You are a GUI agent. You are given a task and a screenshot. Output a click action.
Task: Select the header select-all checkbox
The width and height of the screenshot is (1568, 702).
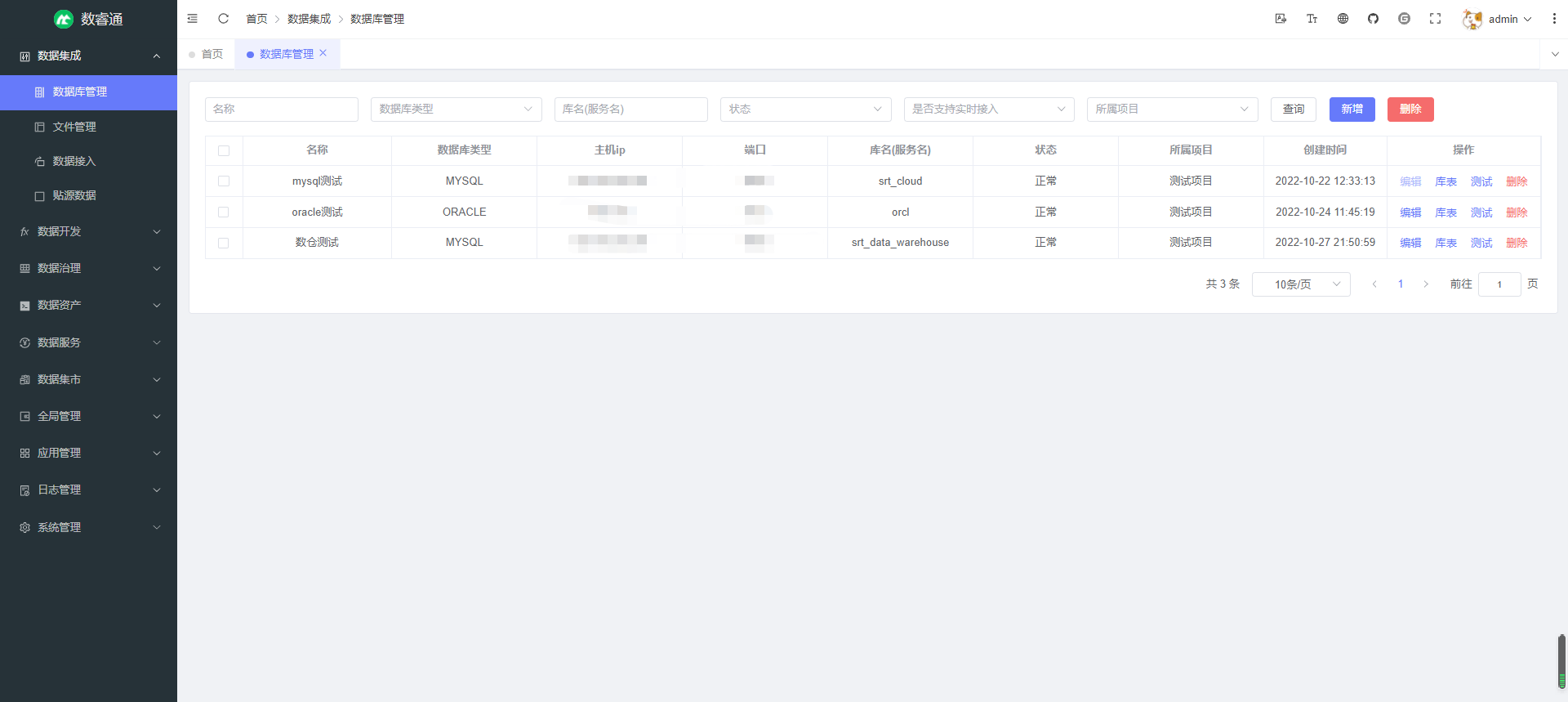point(224,150)
